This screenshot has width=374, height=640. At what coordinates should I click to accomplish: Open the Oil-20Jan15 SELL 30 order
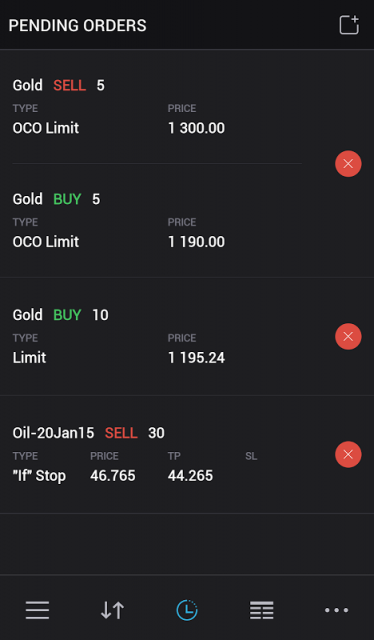(163, 454)
